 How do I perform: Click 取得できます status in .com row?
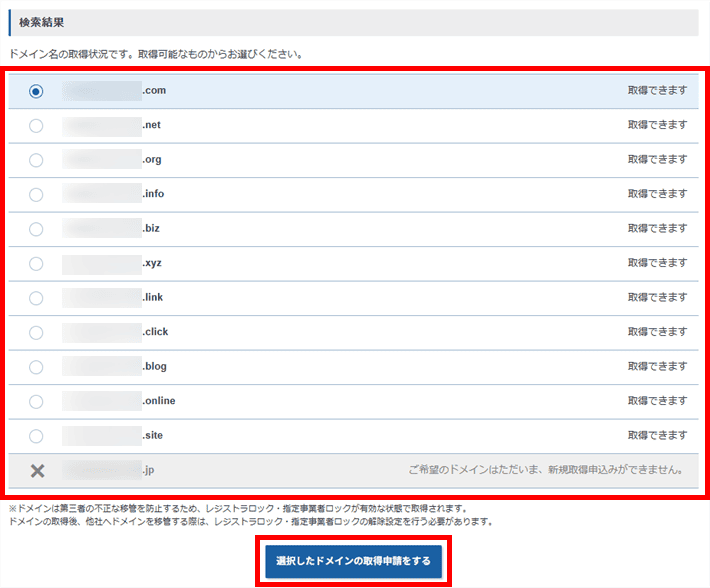pyautogui.click(x=657, y=91)
